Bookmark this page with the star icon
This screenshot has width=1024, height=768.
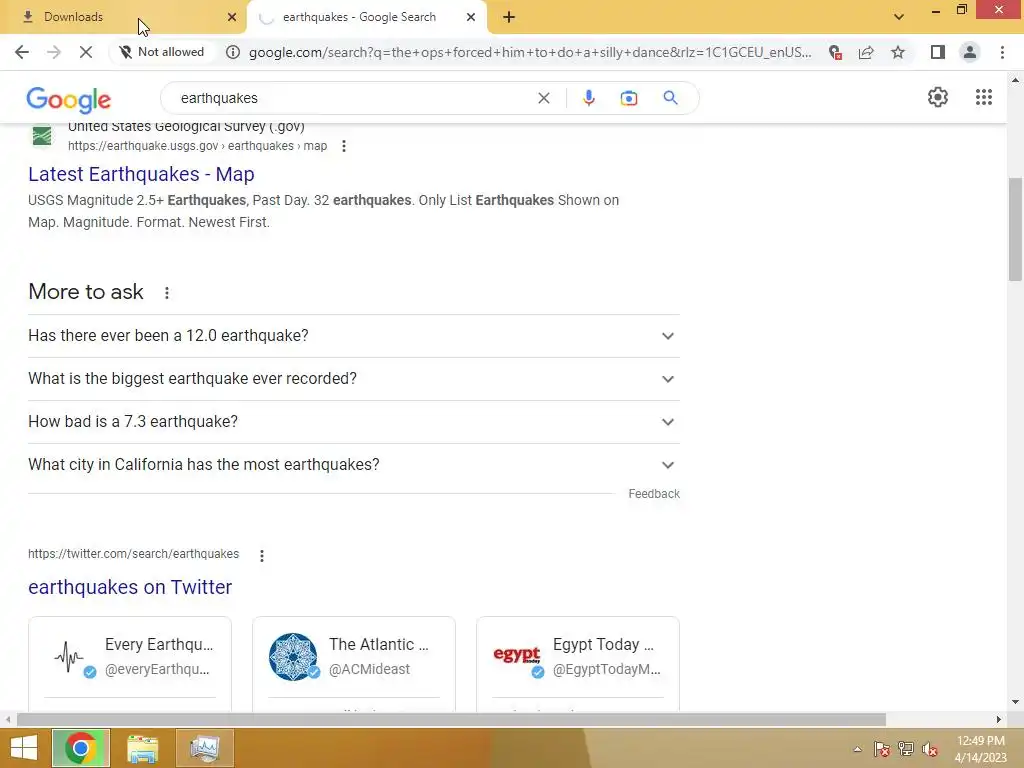click(898, 52)
